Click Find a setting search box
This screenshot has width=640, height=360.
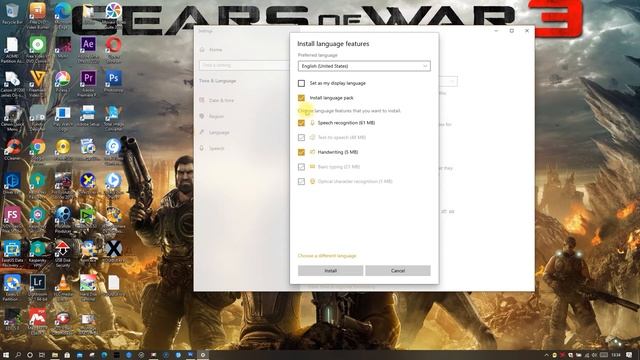[244, 65]
